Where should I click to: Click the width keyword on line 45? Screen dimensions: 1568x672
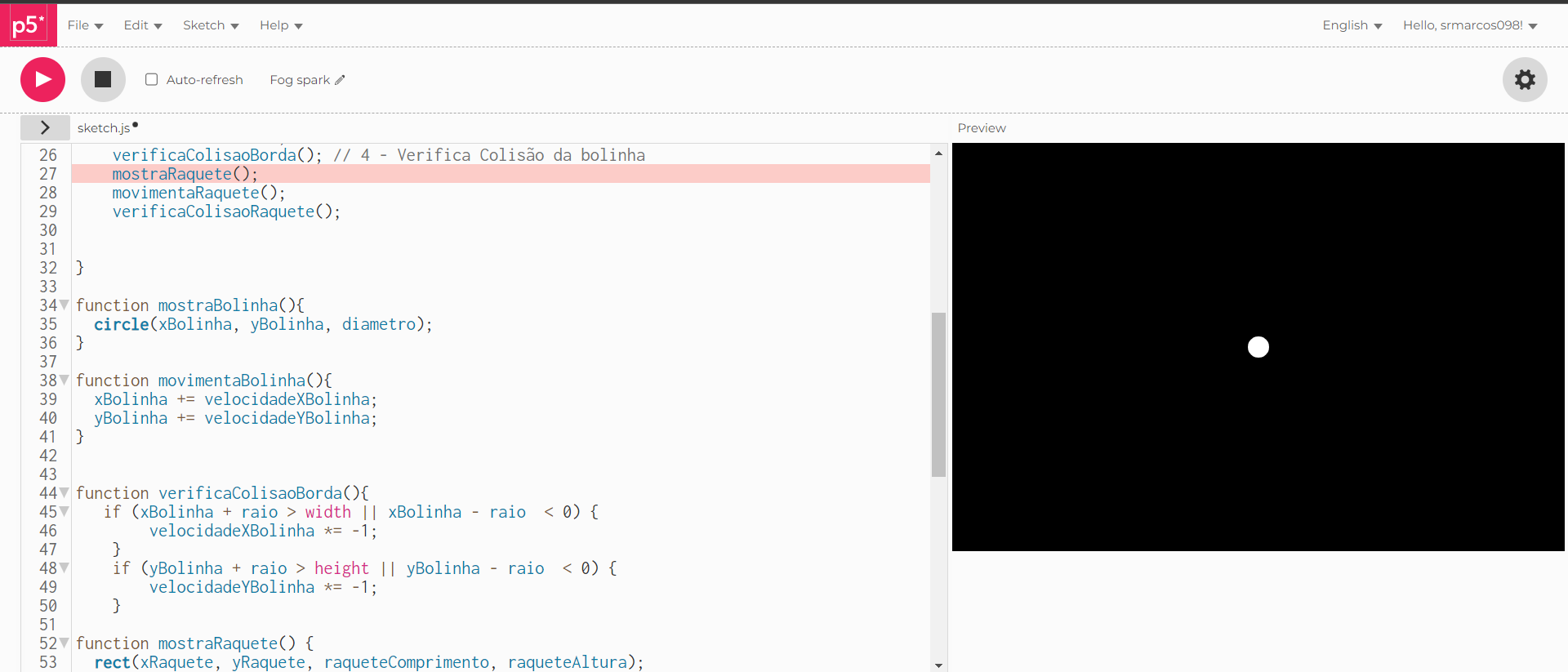coord(328,512)
